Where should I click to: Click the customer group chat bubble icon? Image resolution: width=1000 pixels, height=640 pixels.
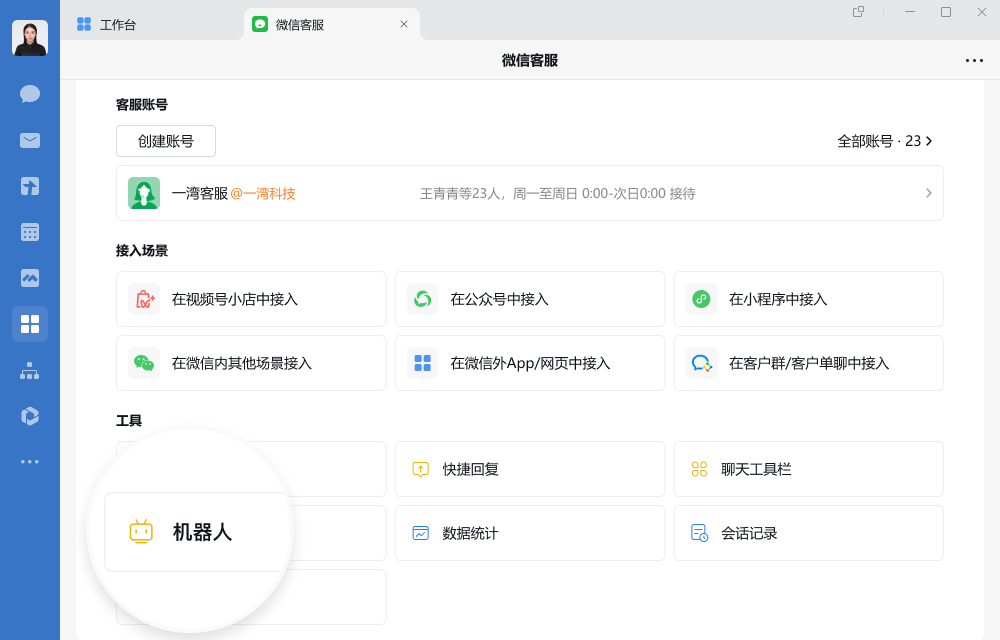702,363
